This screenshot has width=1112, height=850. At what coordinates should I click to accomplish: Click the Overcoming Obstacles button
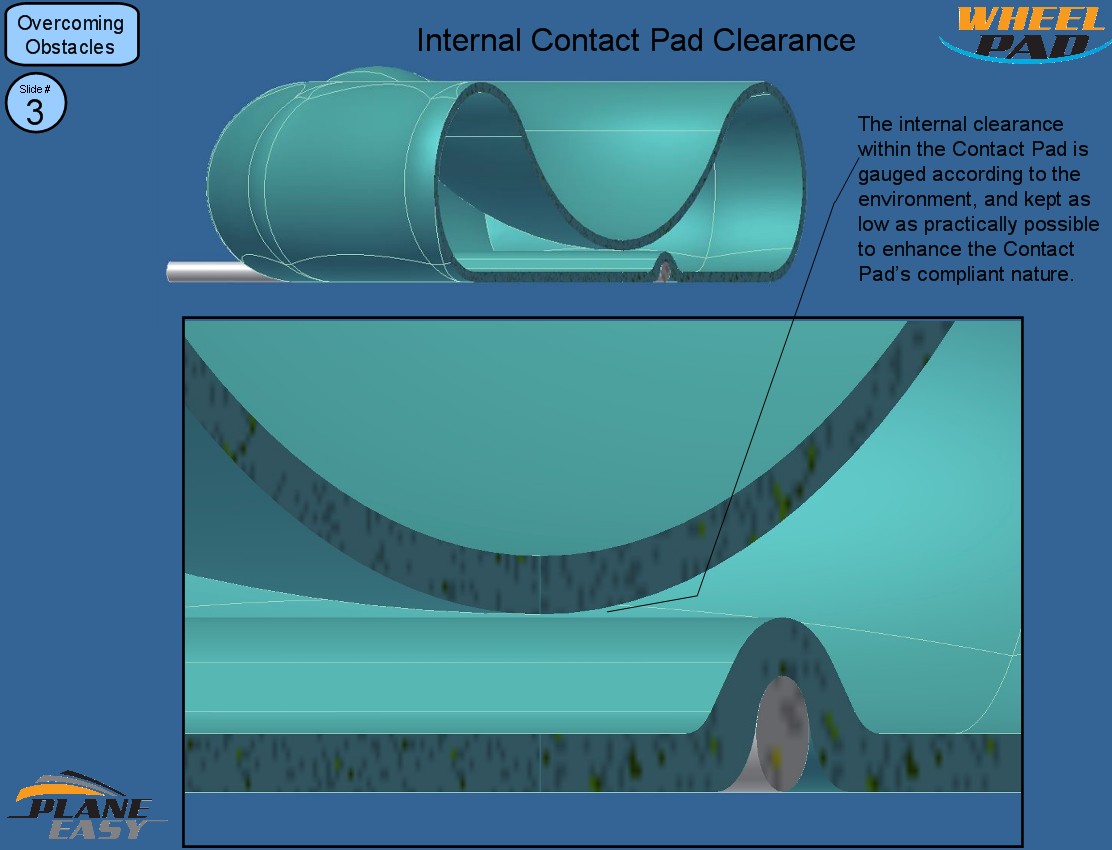coord(72,34)
